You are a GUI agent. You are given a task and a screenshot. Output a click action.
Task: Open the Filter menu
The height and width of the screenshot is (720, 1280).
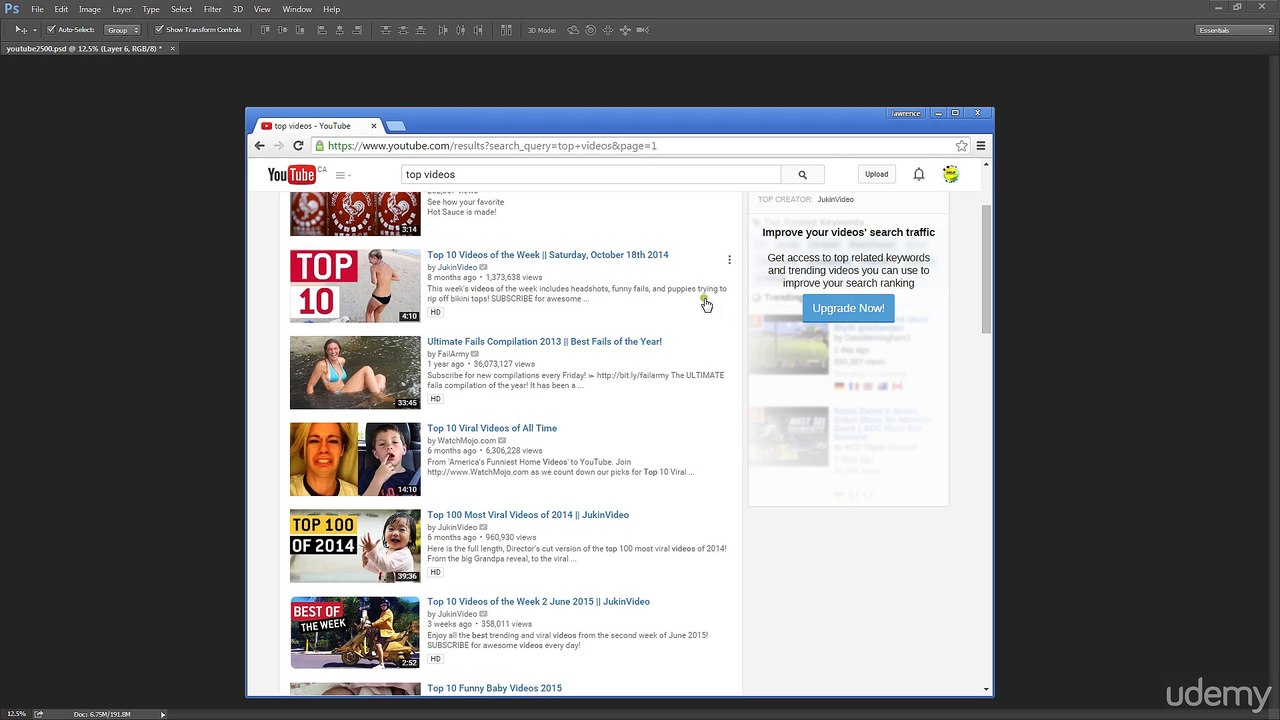click(212, 9)
